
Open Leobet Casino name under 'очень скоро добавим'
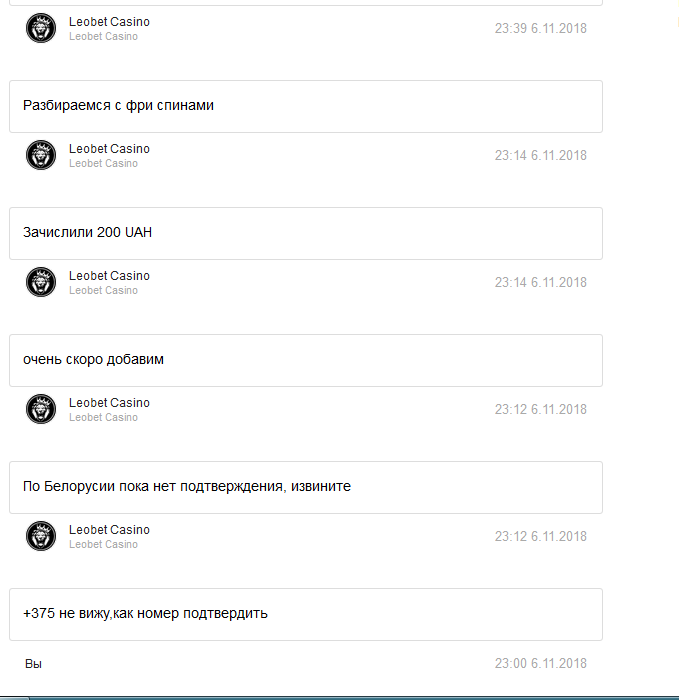109,403
